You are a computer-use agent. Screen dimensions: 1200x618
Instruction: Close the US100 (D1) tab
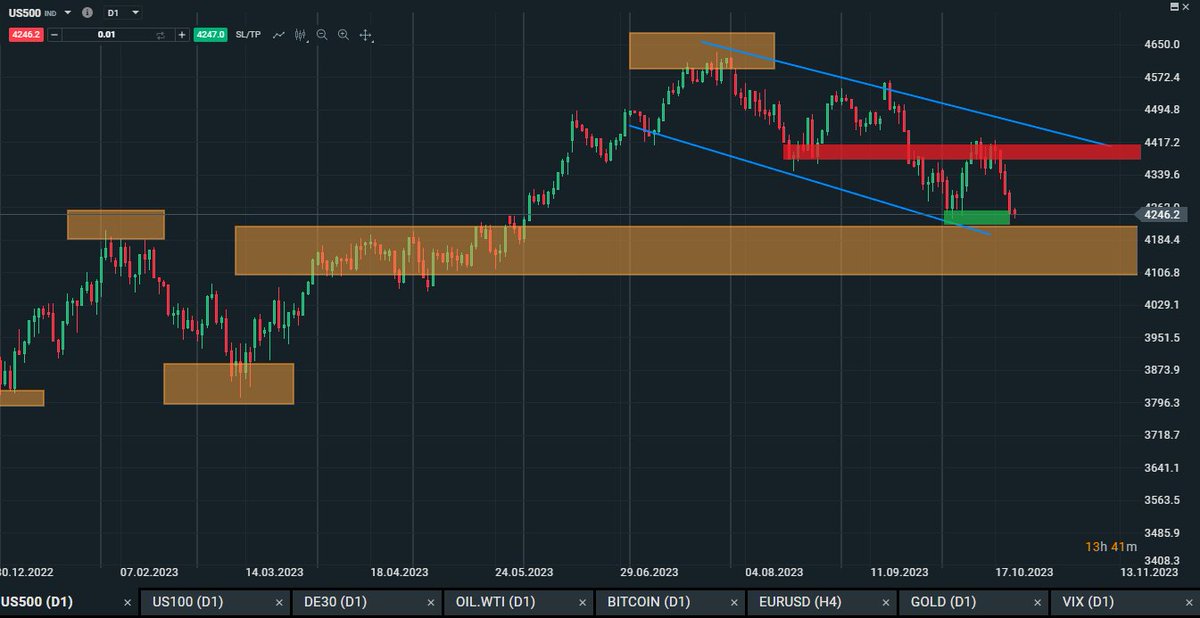(x=278, y=603)
